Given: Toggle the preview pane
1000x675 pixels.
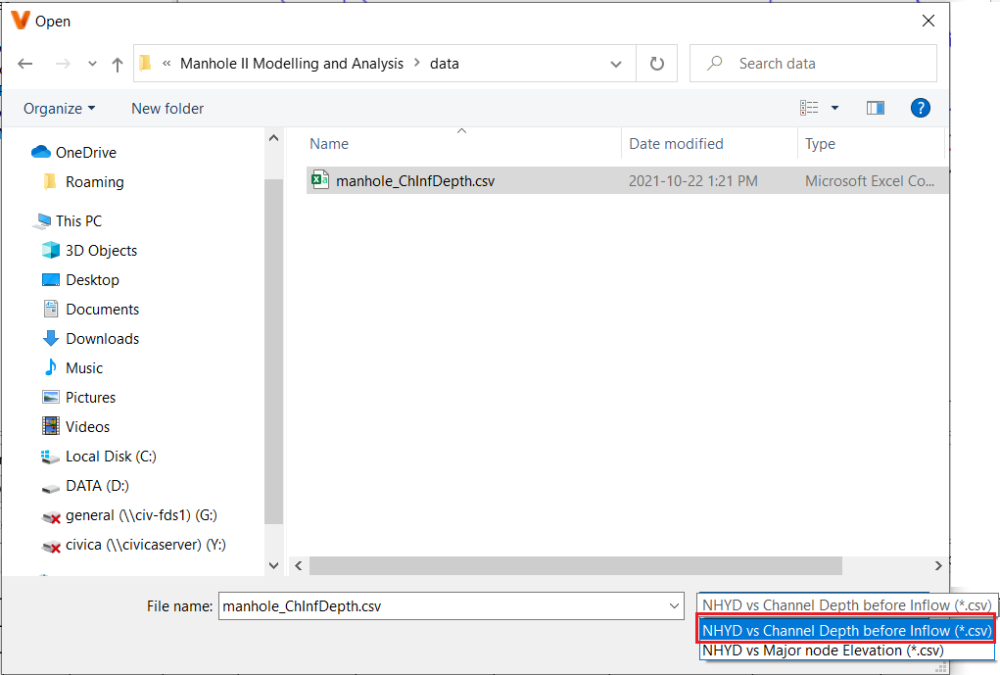Looking at the screenshot, I should tap(875, 108).
